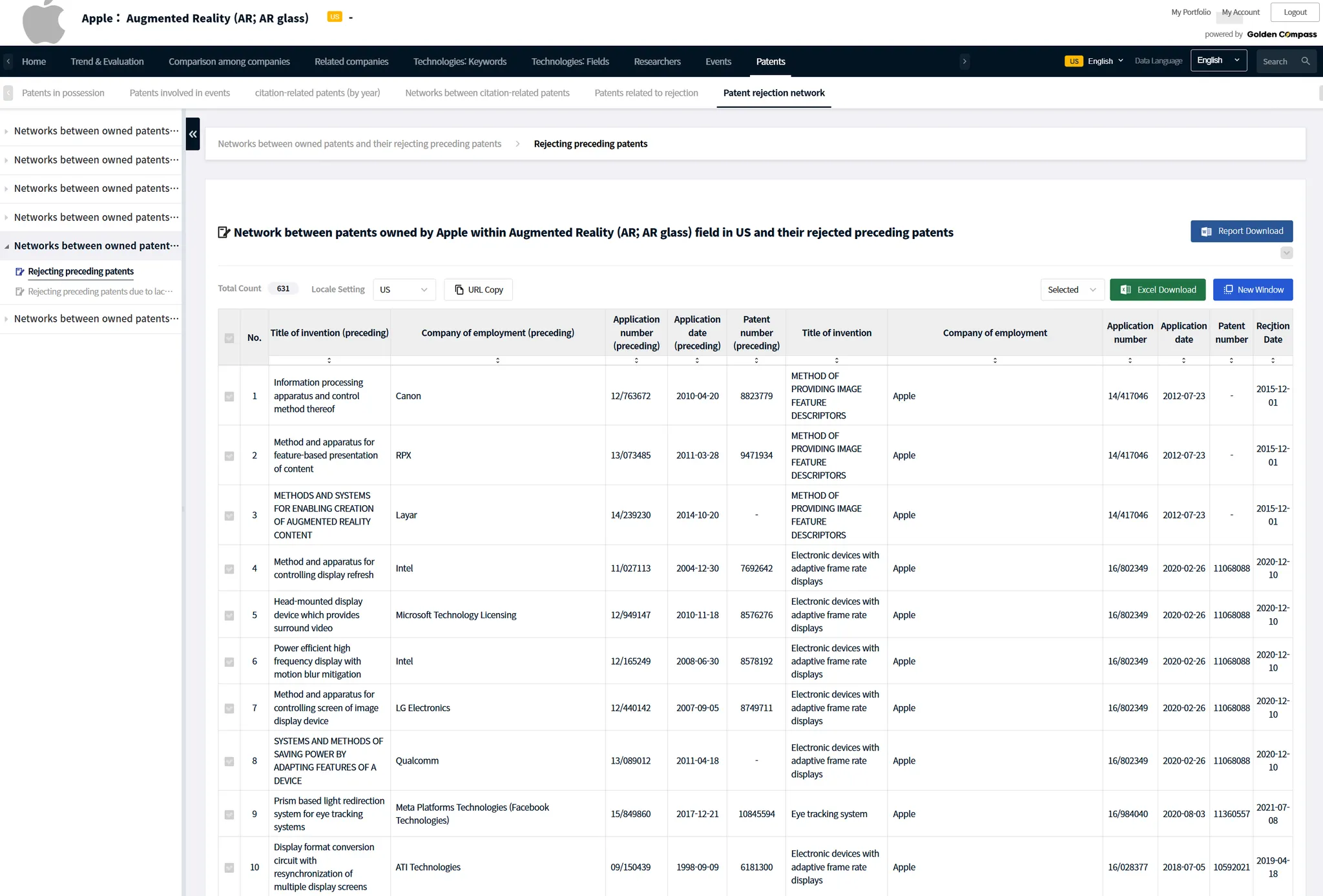This screenshot has height=896, width=1323.
Task: Collapse sidebar with double-chevron icon
Action: pos(193,134)
